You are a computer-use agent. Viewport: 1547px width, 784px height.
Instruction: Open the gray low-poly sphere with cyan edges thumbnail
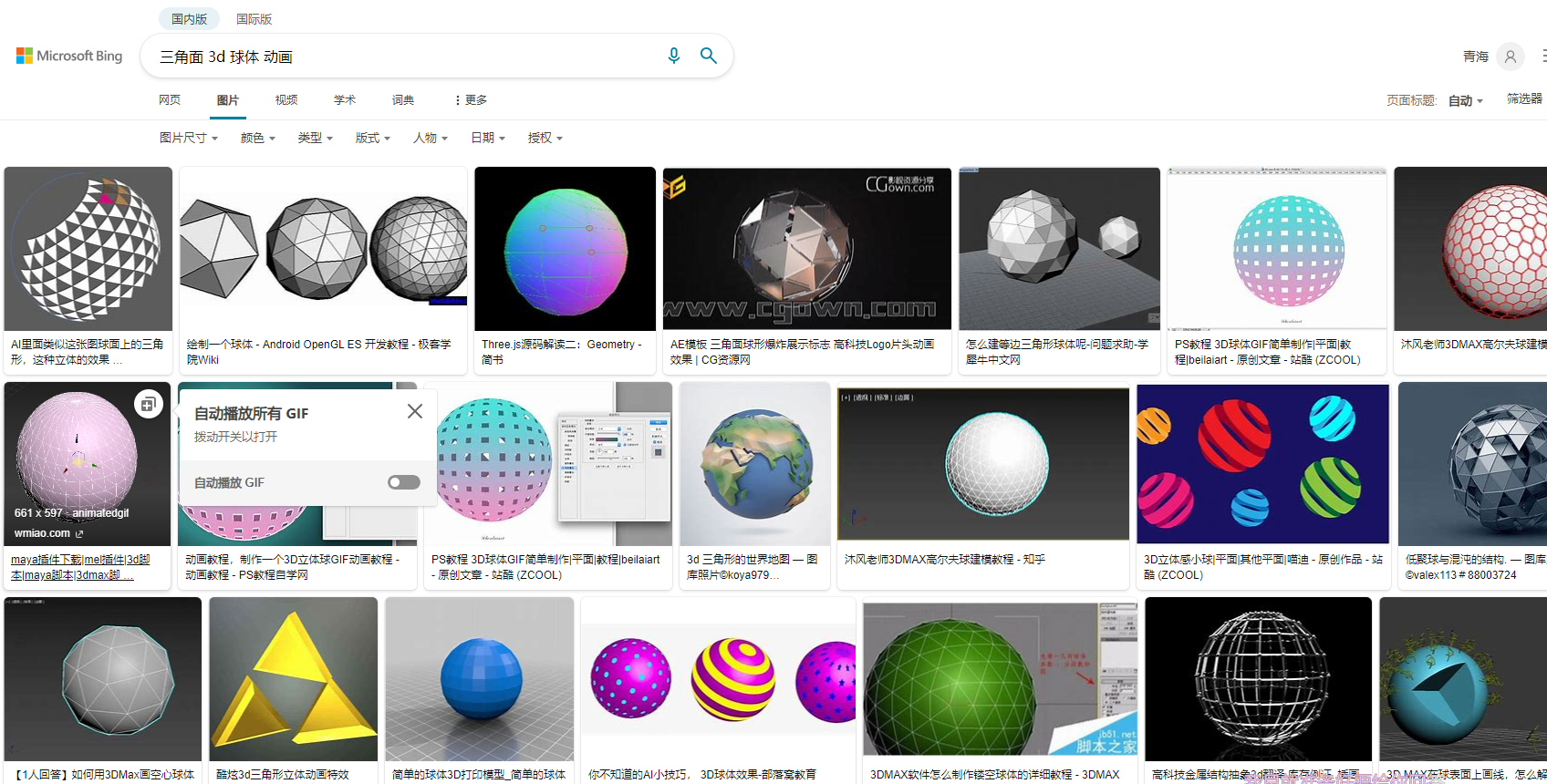(103, 679)
